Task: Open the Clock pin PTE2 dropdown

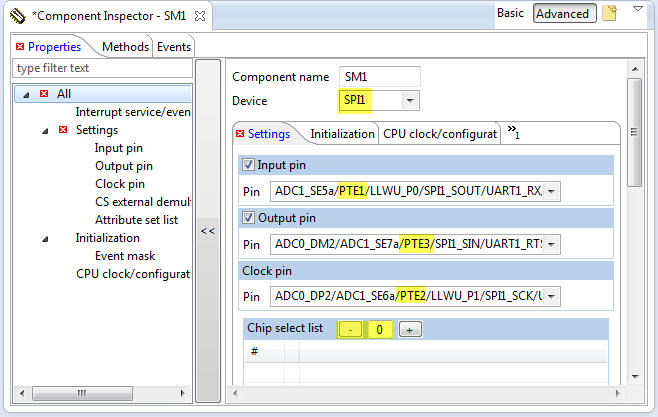Action: (551, 296)
